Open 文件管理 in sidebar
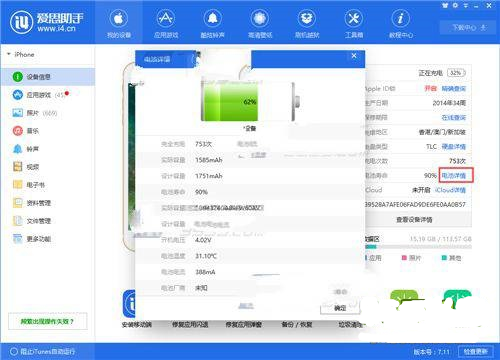 (x=47, y=221)
